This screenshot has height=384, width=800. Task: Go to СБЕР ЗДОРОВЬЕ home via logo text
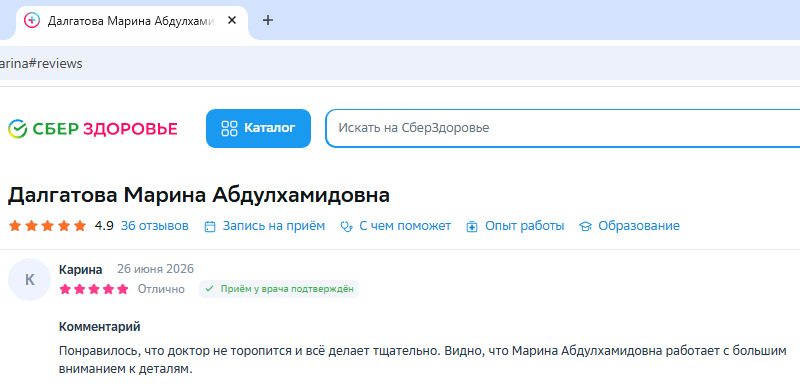point(105,129)
